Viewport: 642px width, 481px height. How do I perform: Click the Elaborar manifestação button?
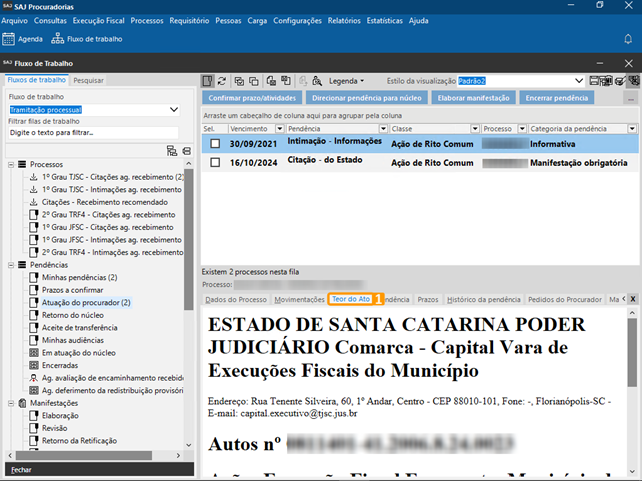pyautogui.click(x=472, y=98)
